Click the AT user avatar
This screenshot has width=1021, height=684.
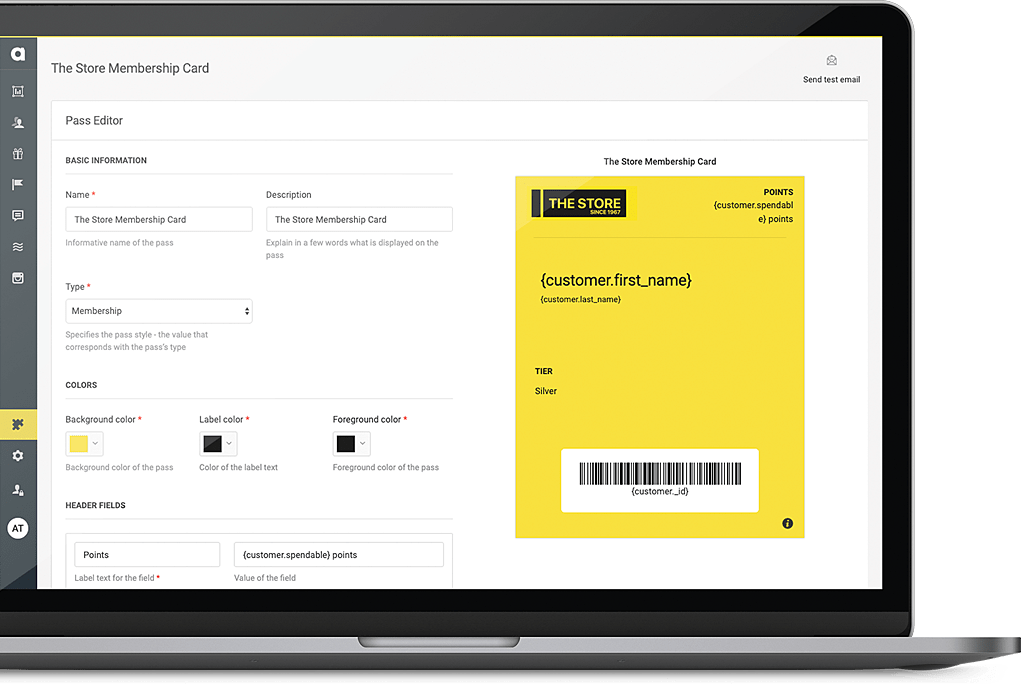click(18, 528)
